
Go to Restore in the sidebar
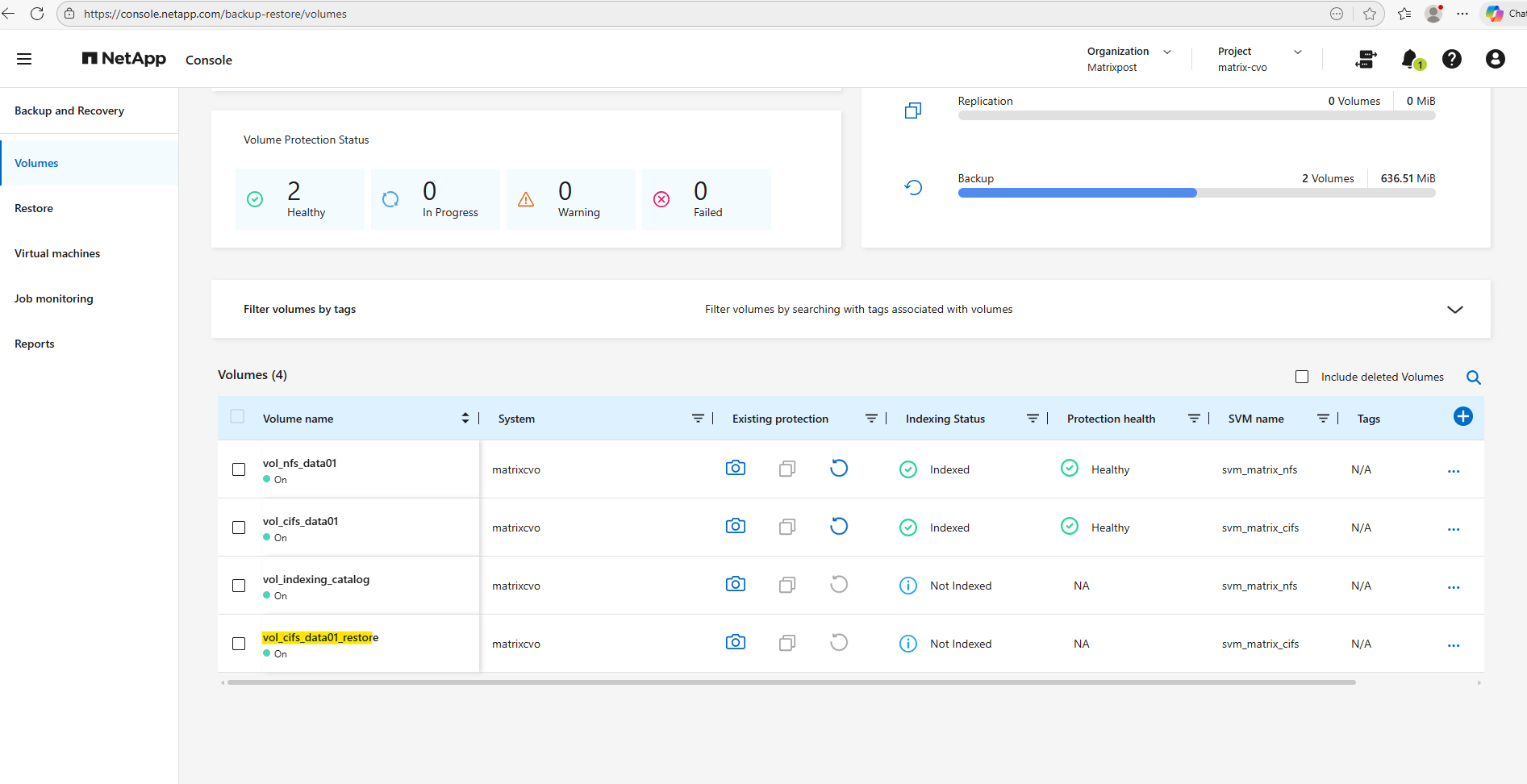click(34, 208)
